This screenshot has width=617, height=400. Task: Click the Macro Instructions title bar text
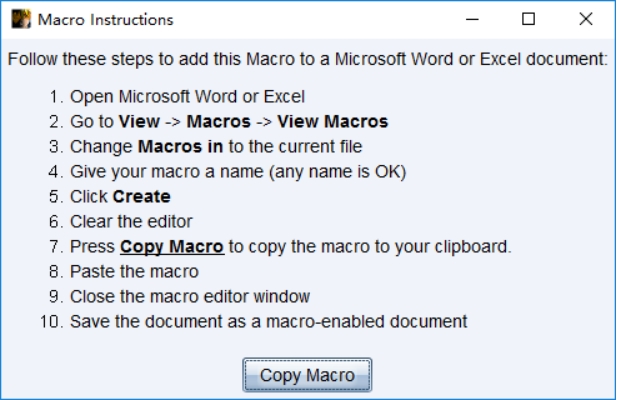coord(104,19)
